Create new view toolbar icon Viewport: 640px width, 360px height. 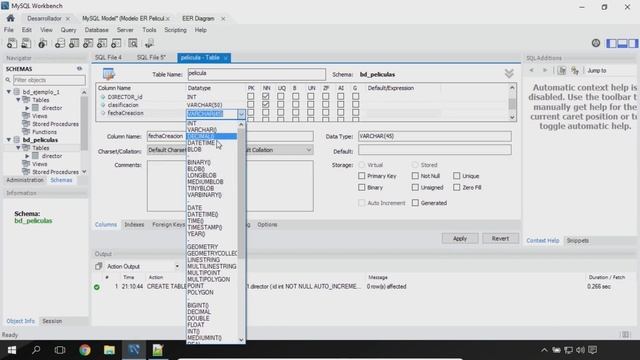tap(88, 43)
